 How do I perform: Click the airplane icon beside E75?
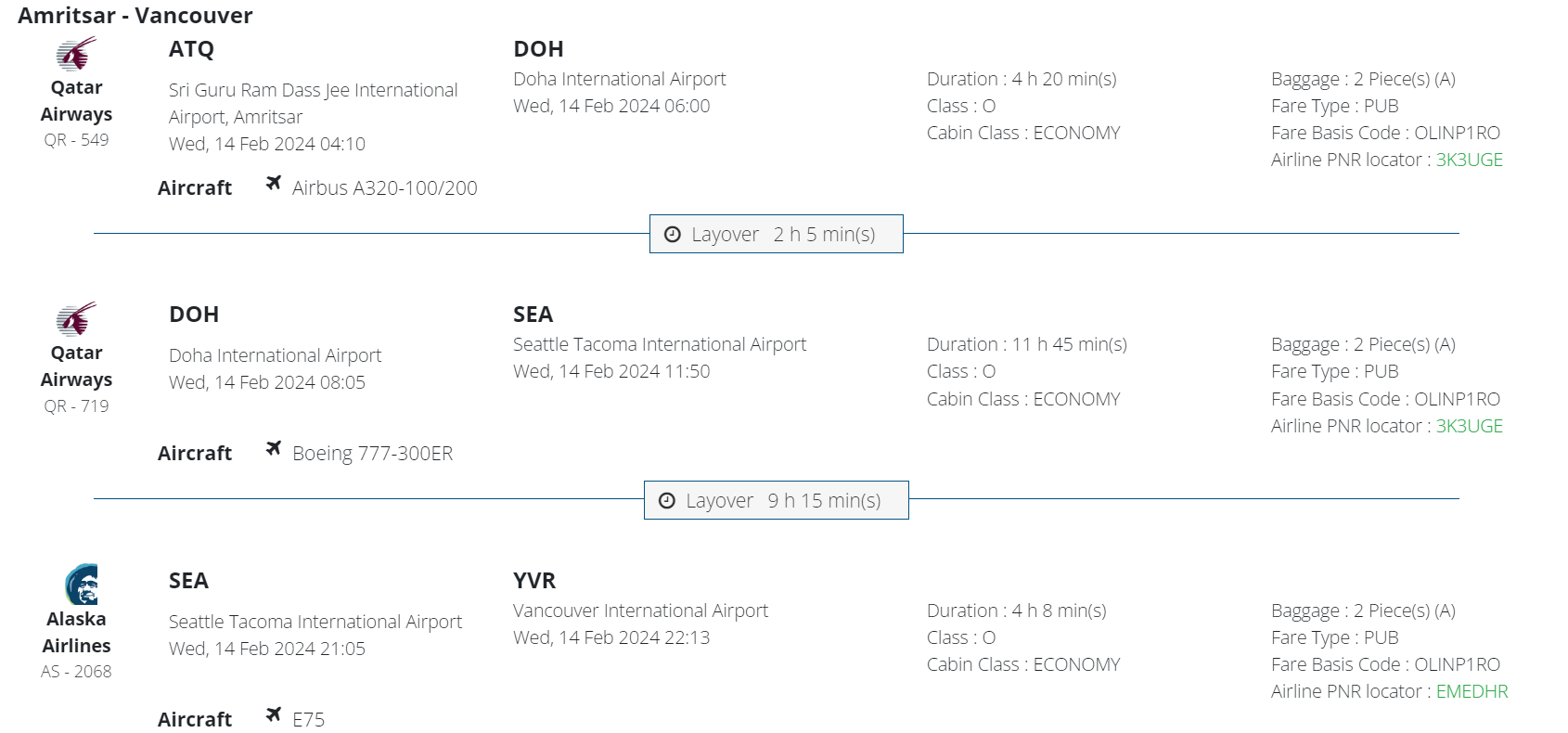tap(273, 714)
